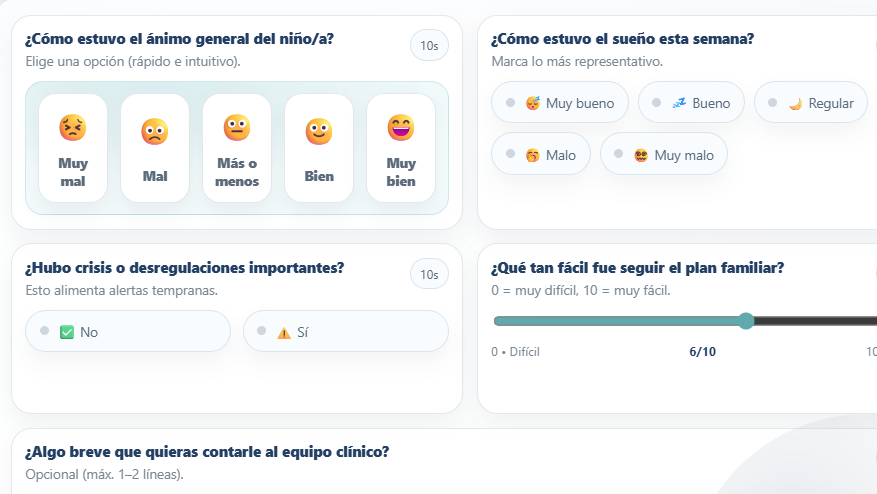Click the green checkmark icon beside 'No'
The width and height of the screenshot is (877, 494).
coord(67,332)
